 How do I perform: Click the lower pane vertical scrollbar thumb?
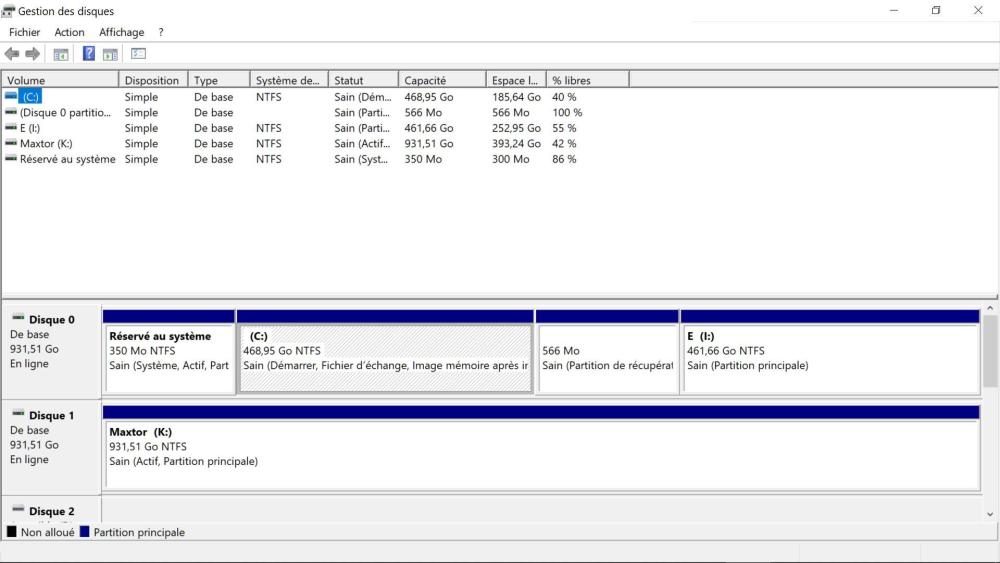990,351
